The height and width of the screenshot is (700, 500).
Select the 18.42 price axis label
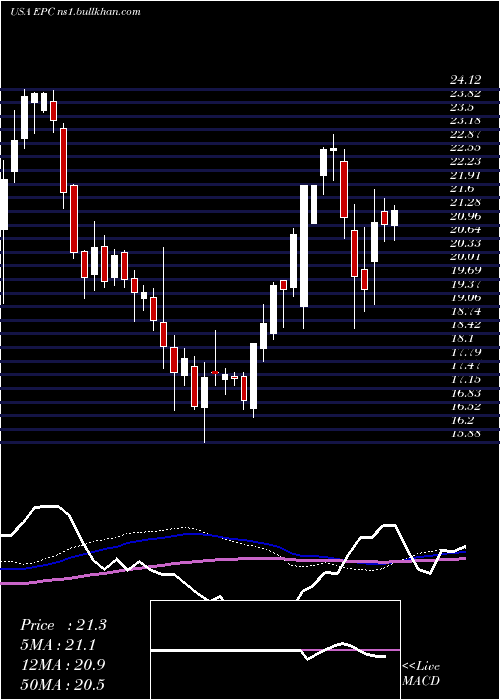tap(465, 325)
